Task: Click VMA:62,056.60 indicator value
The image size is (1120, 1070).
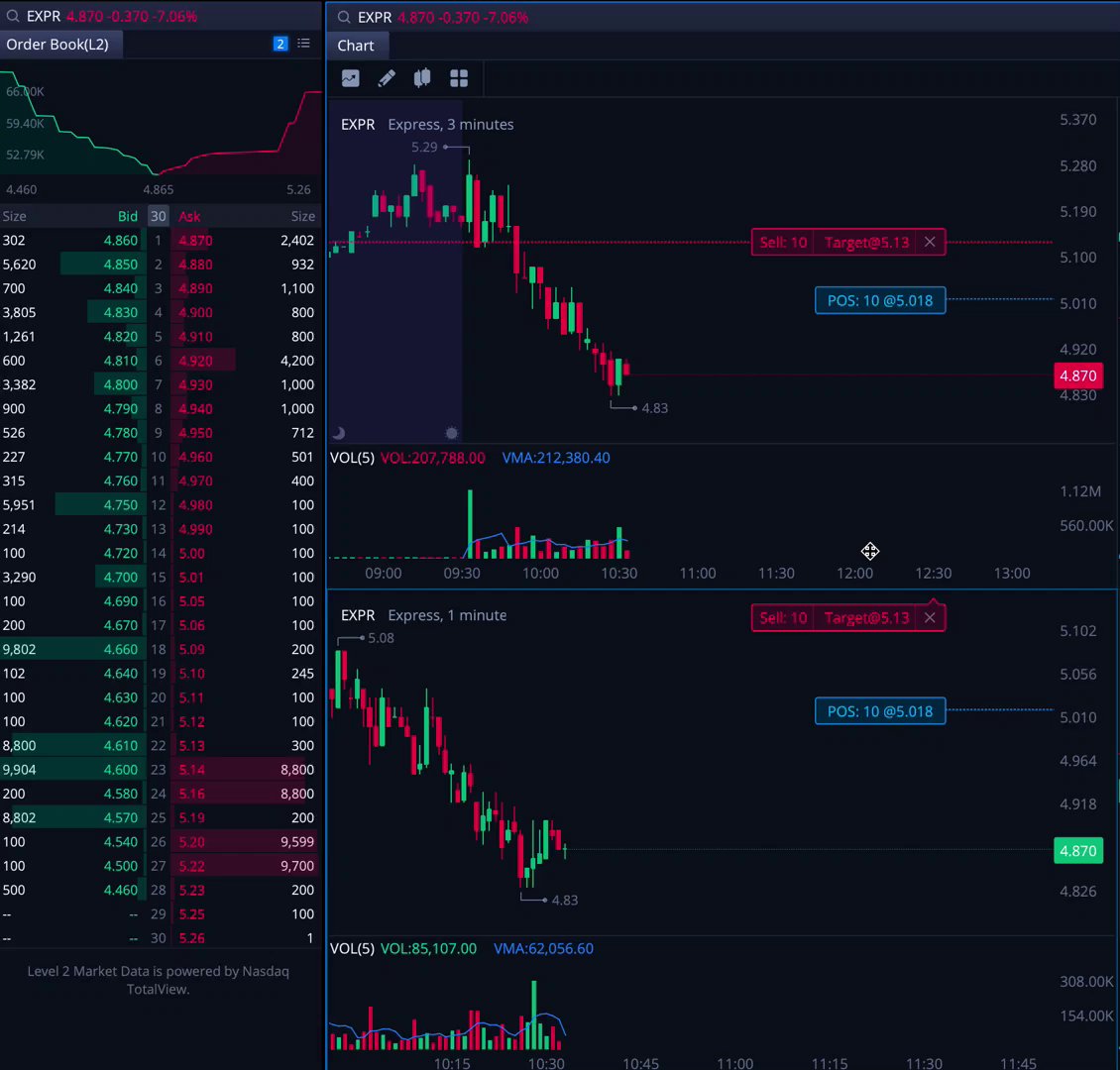Action: click(543, 949)
